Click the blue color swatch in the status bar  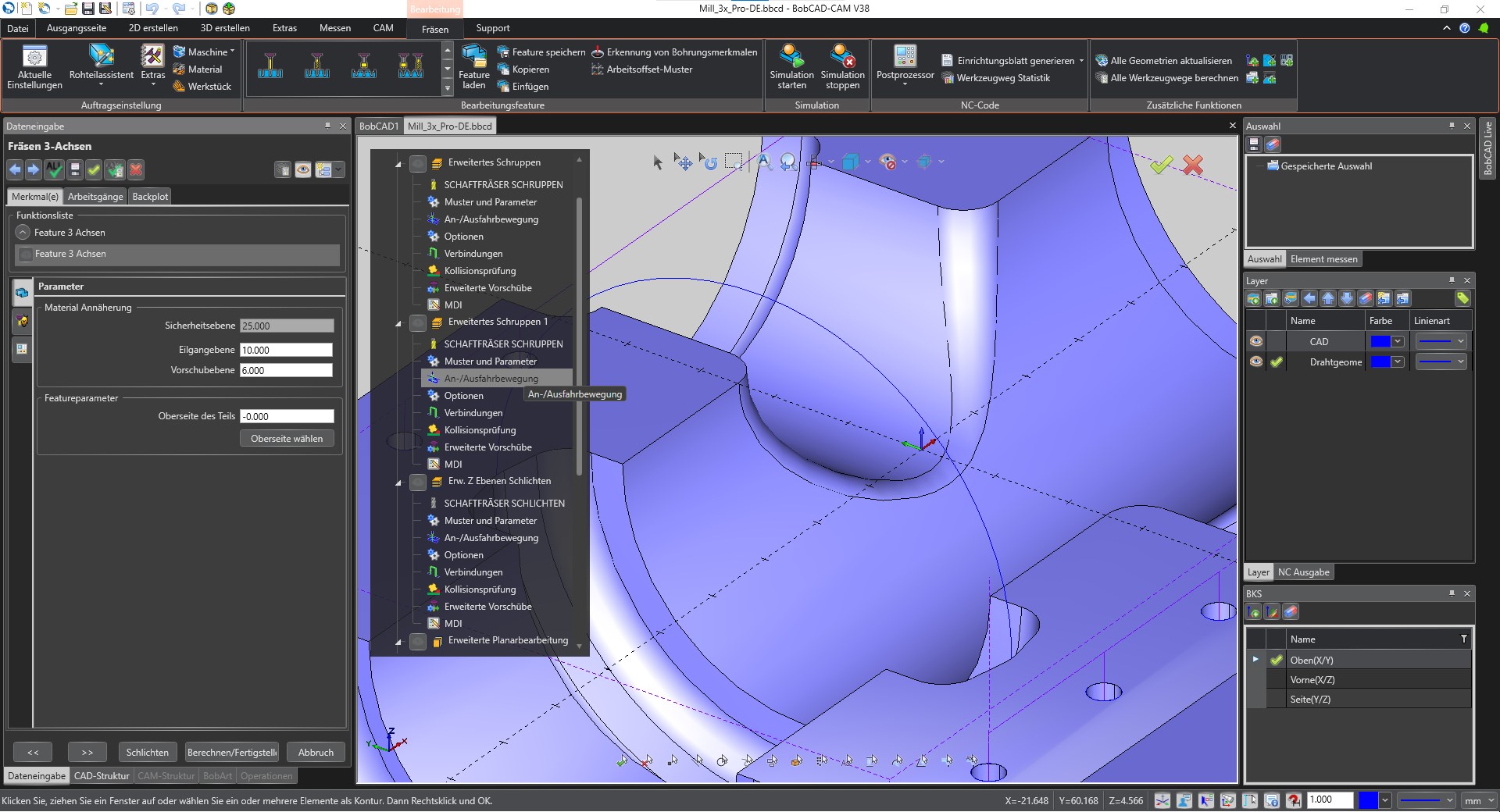tap(1369, 800)
